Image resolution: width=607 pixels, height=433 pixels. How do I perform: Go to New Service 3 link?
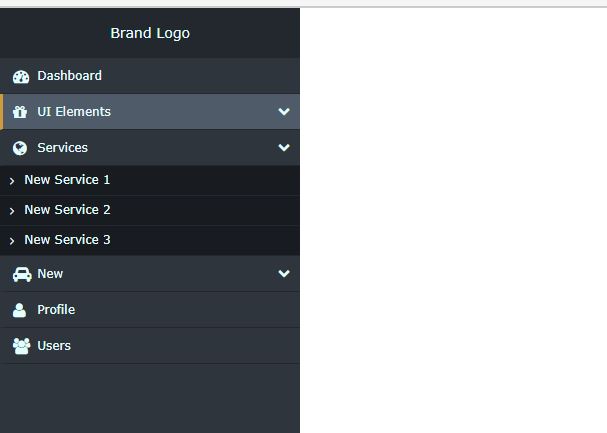150,240
